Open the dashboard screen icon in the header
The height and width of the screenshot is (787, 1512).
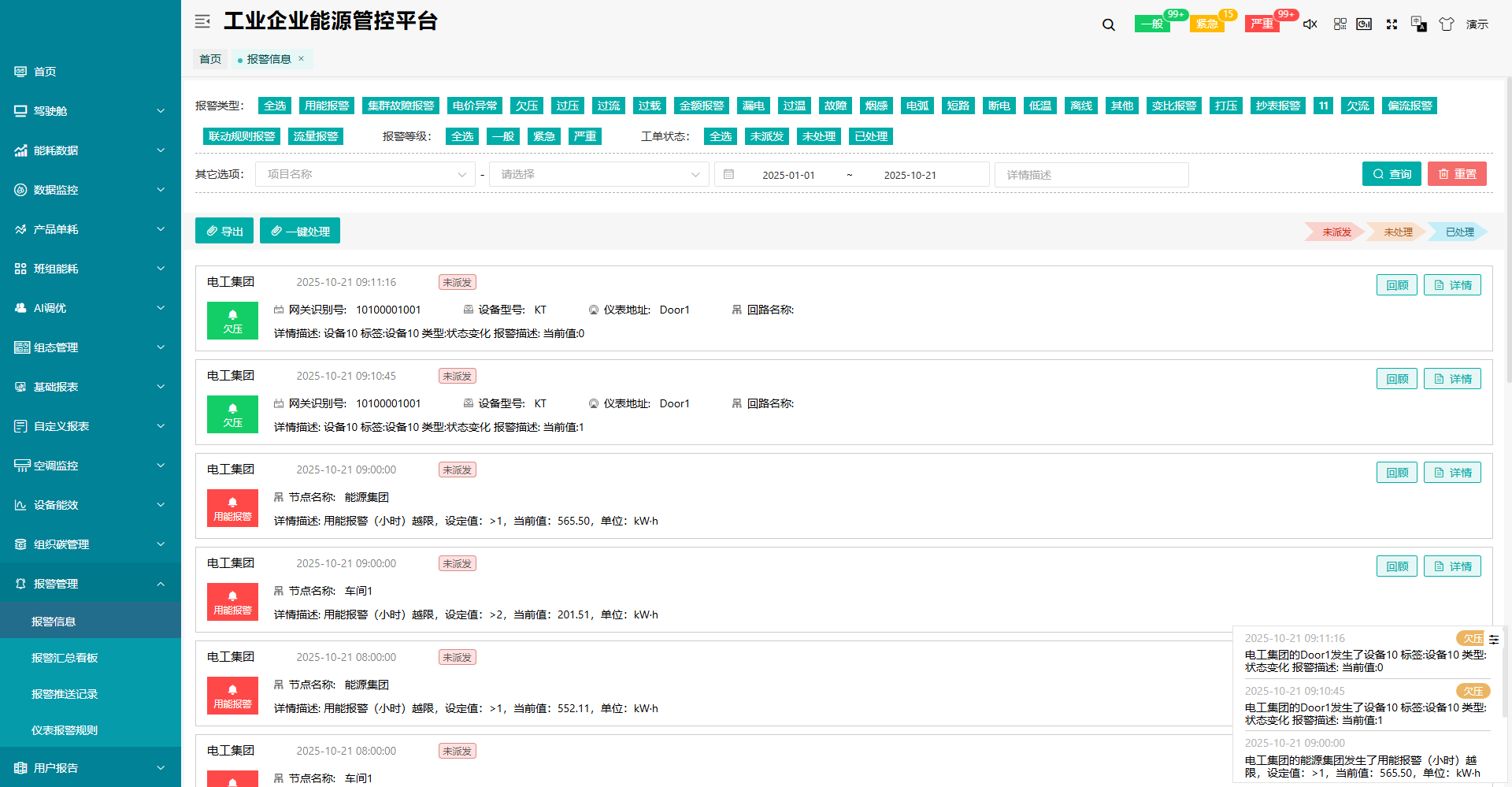(x=1364, y=24)
